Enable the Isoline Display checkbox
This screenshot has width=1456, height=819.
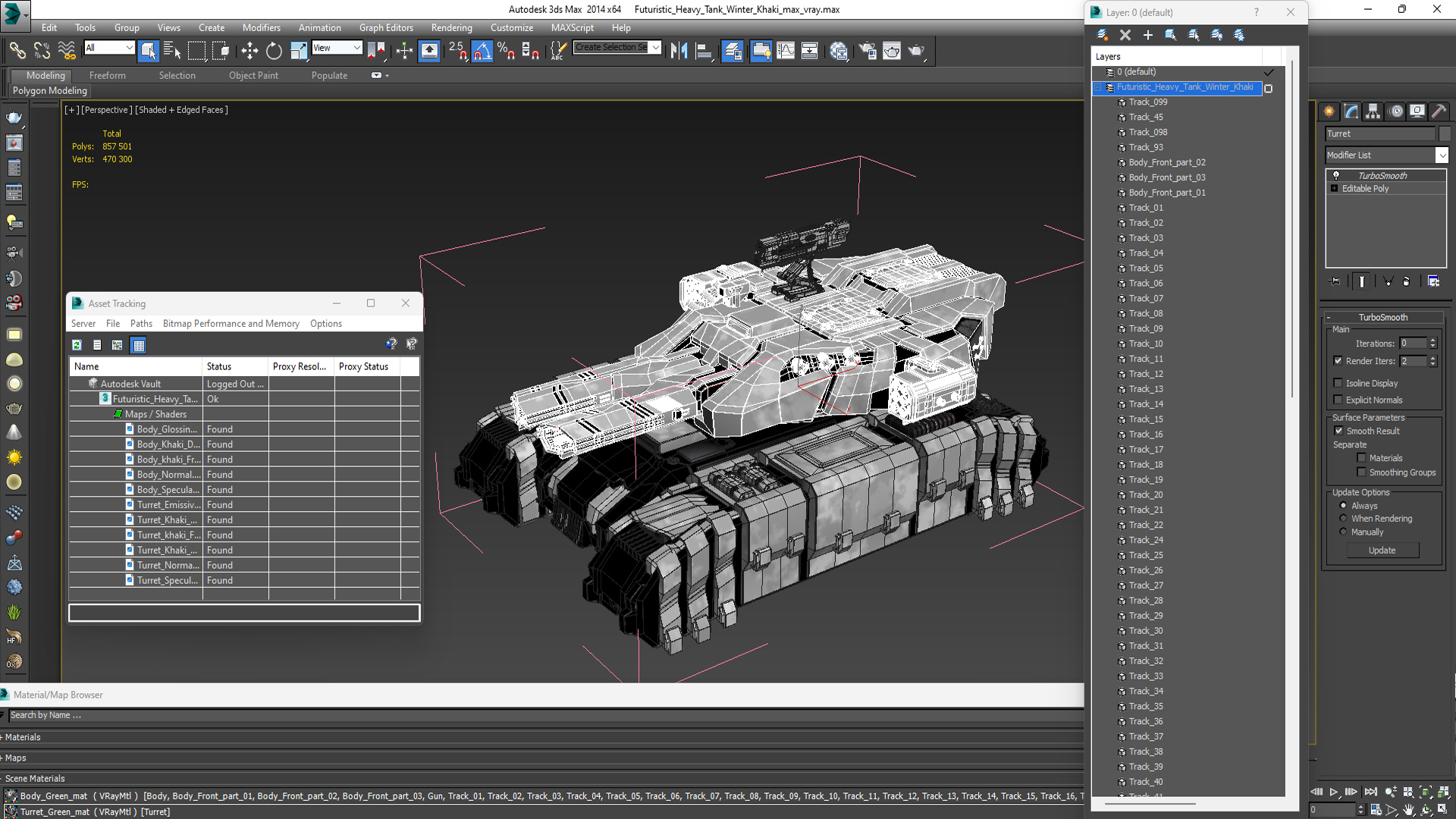(1338, 383)
